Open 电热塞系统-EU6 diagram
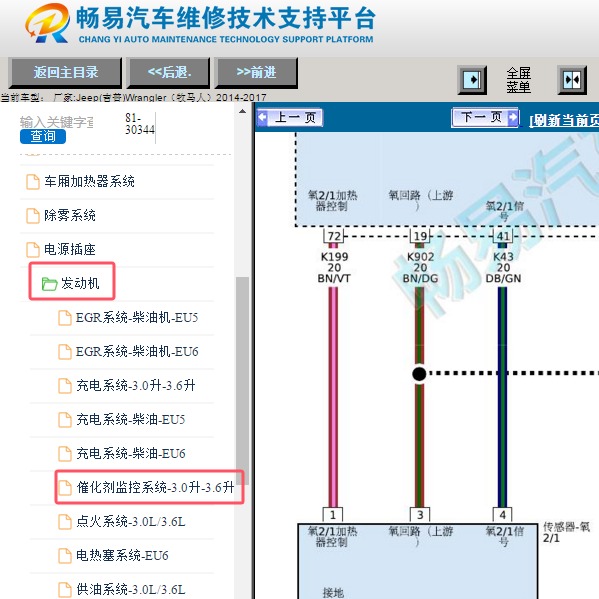Screen dimensions: 599x599 tap(122, 555)
